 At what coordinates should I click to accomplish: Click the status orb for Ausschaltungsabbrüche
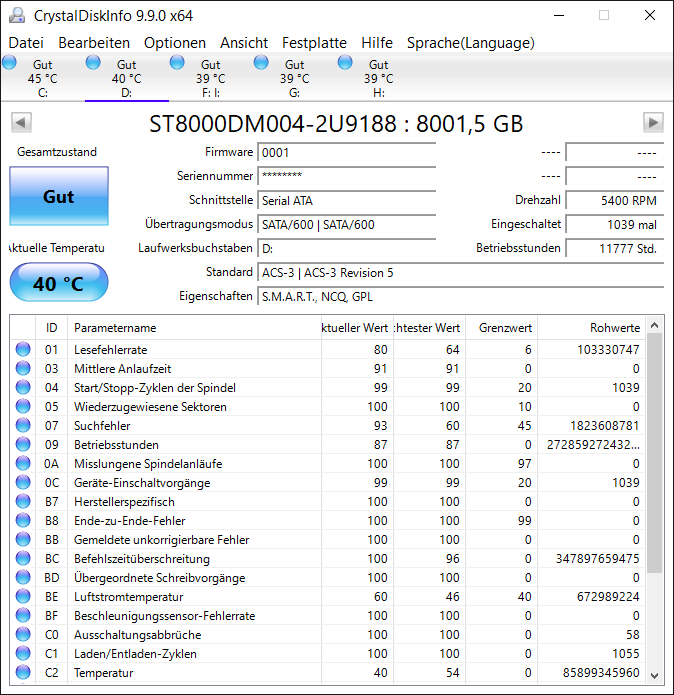pyautogui.click(x=23, y=635)
